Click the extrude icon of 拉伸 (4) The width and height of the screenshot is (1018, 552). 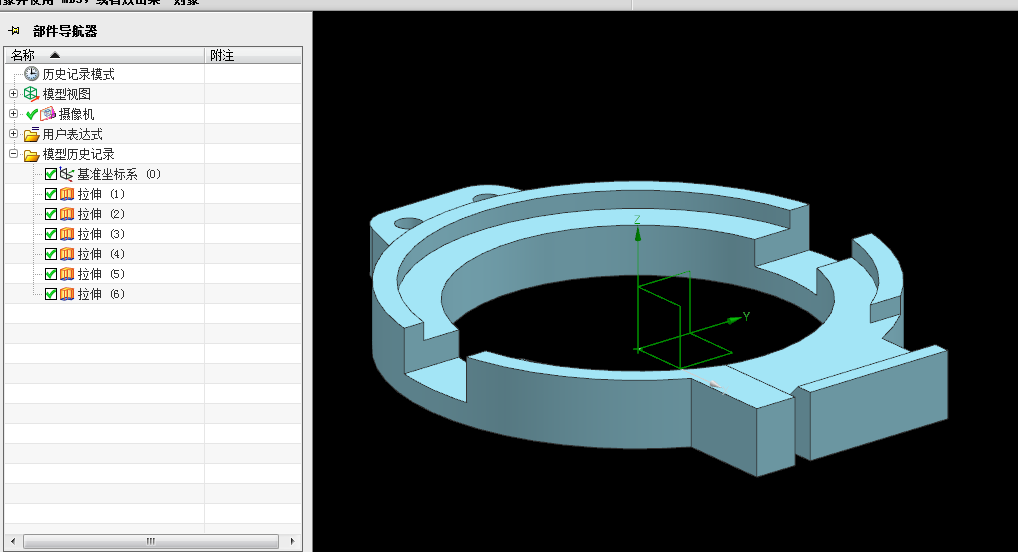click(x=67, y=254)
